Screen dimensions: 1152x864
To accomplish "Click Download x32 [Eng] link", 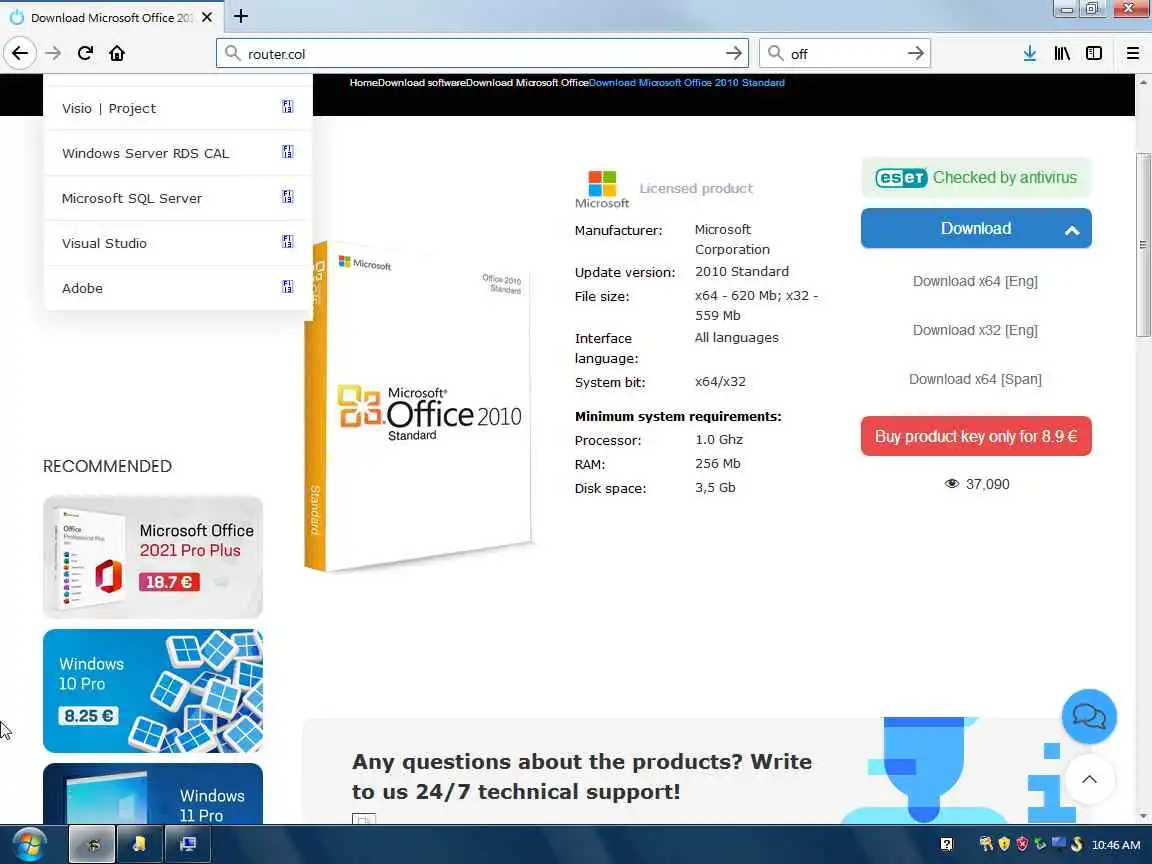I will 975,331.
